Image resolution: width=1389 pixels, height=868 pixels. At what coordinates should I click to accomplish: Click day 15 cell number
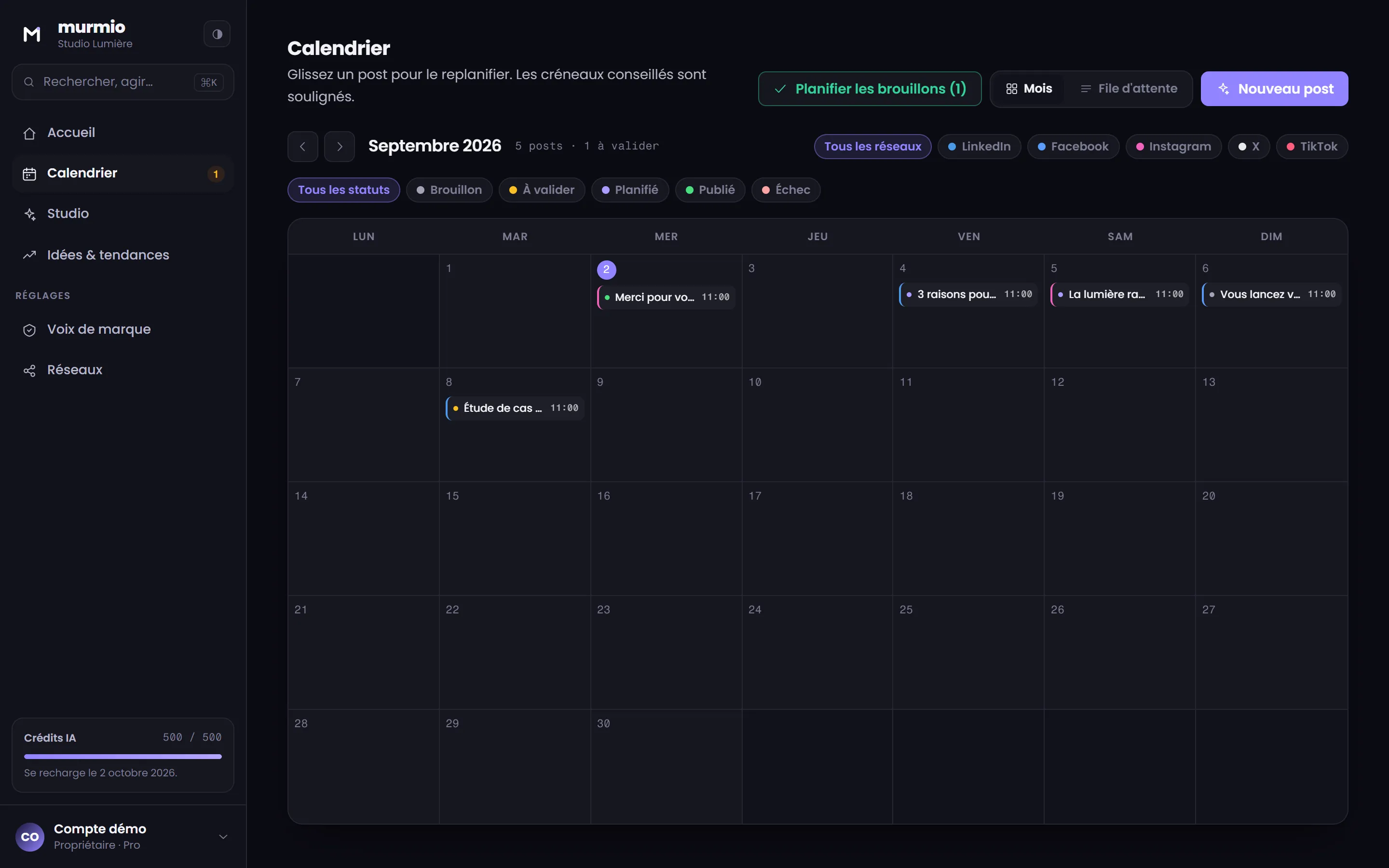click(x=452, y=496)
